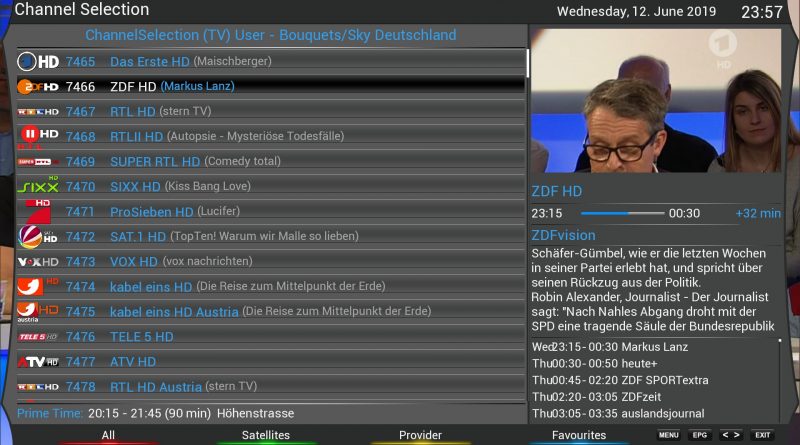Select the Das Erste HD channel name
Viewport: 800px width, 445px height.
[x=149, y=62]
